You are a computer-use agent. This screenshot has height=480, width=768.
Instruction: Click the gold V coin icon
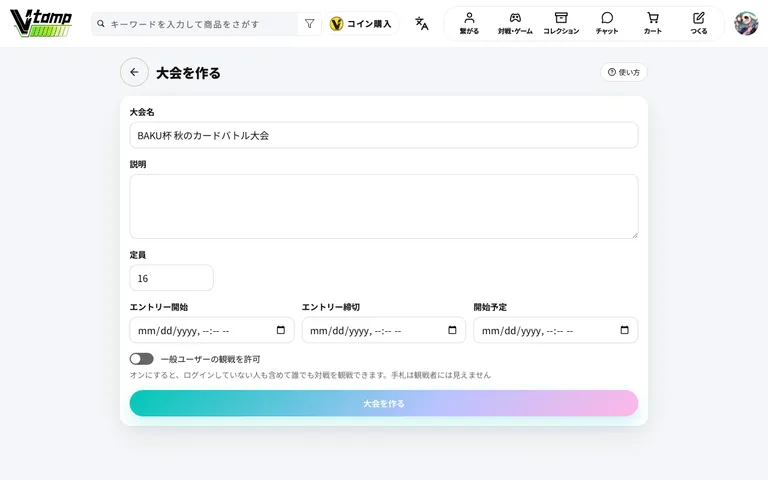(x=336, y=24)
